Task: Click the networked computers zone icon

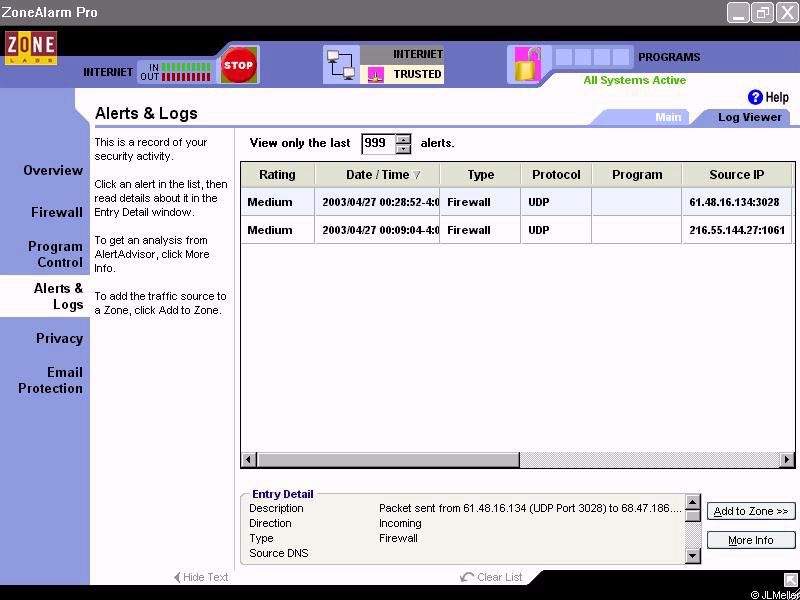Action: pos(341,64)
